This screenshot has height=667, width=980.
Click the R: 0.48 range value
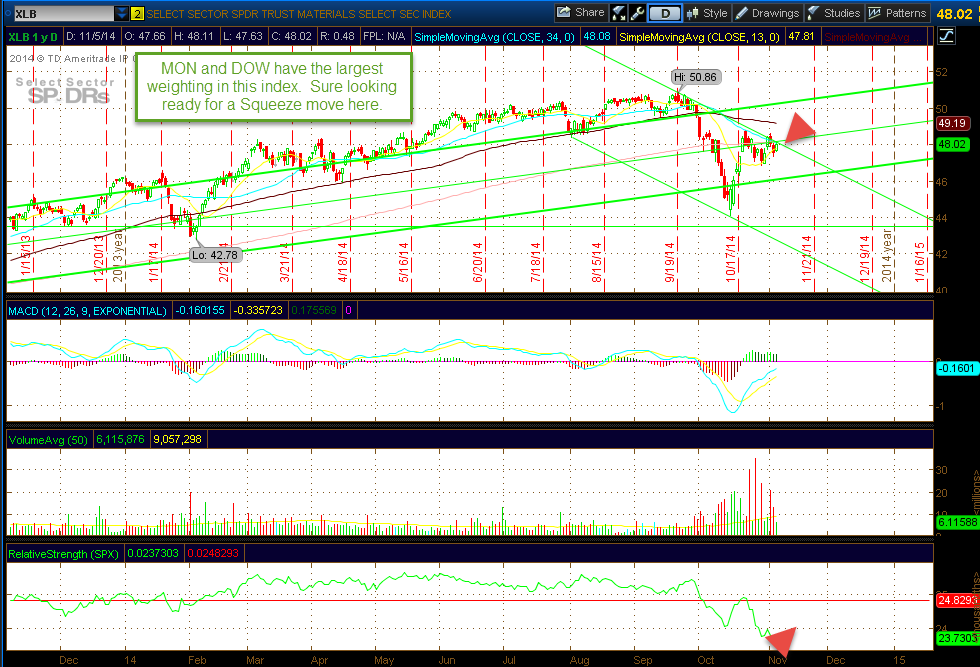(x=338, y=37)
